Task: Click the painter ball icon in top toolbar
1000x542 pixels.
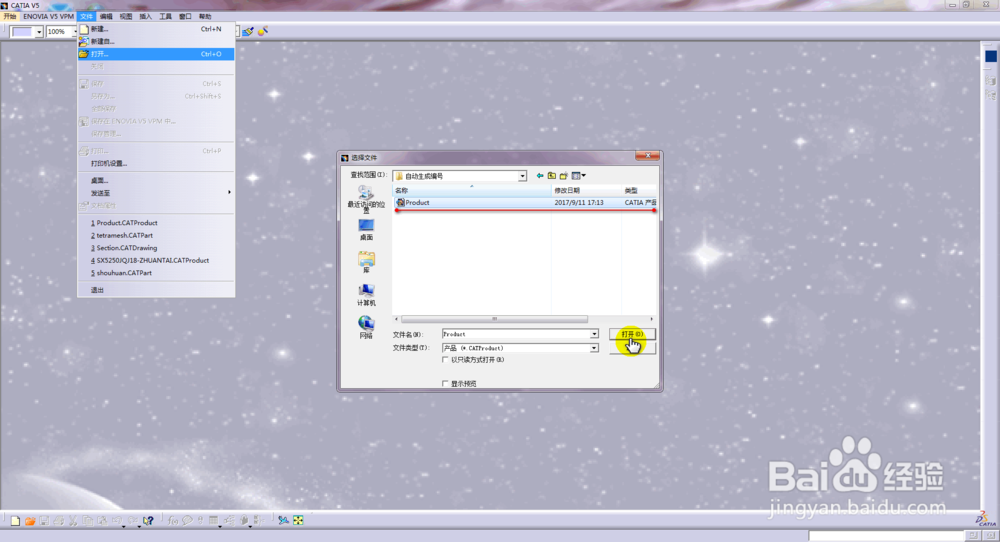Action: click(262, 31)
